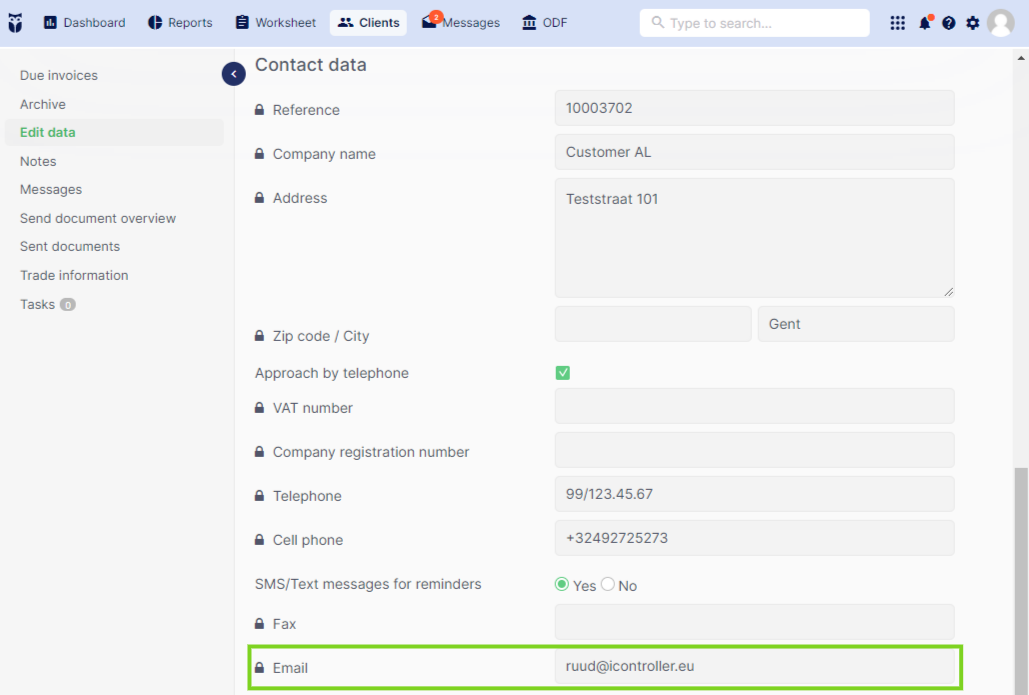Toggle the Approach by telephone checkbox
Screen dimensions: 1029x695
click(562, 373)
